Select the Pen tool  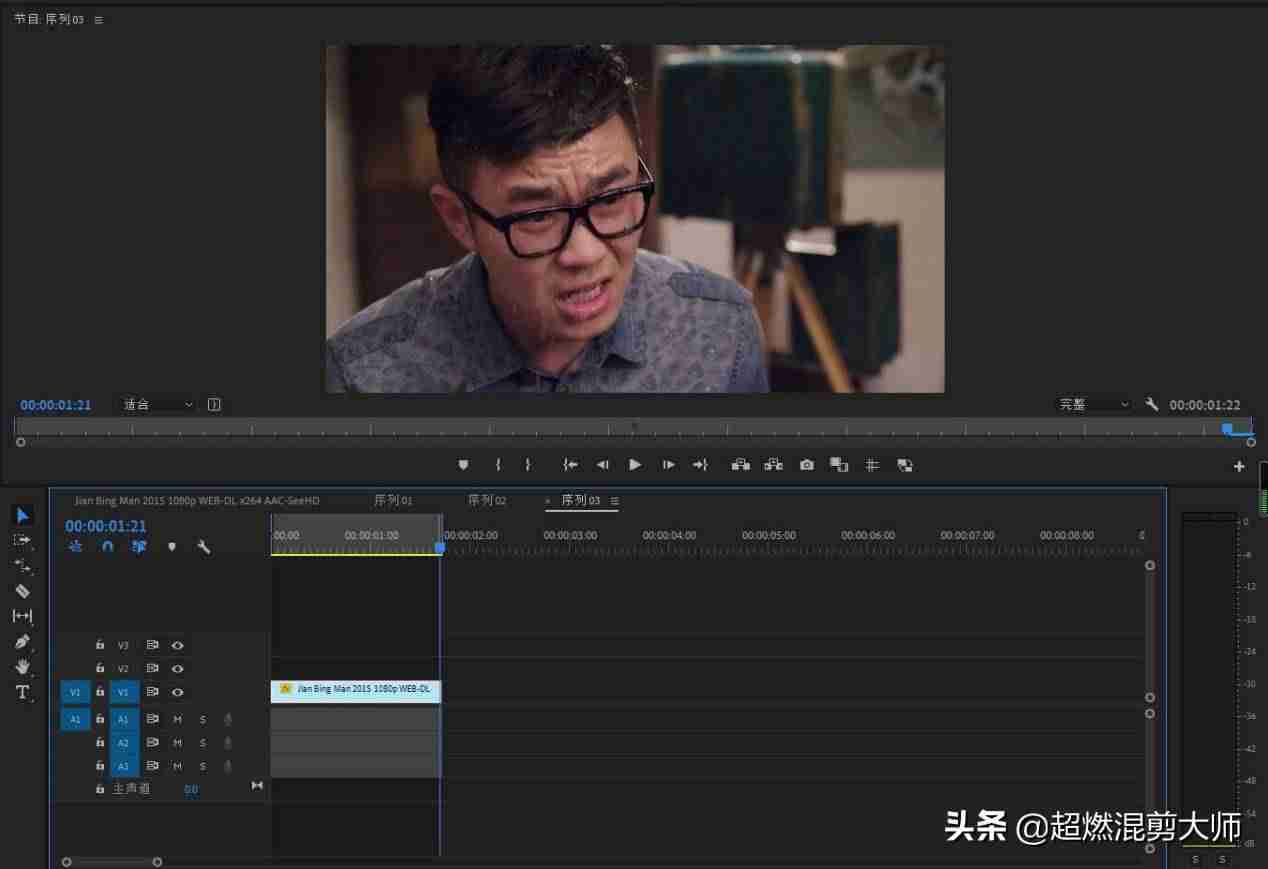click(x=22, y=642)
